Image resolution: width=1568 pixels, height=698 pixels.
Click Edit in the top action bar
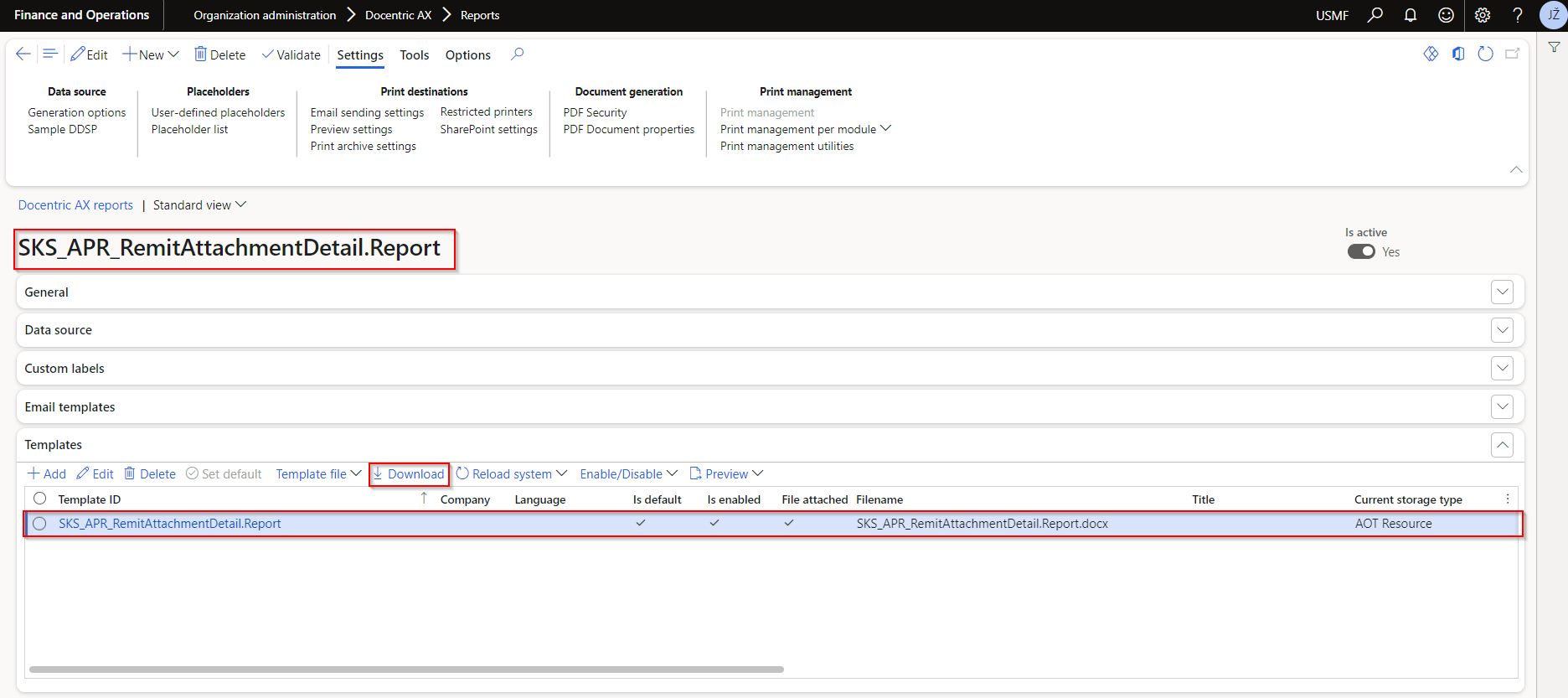(90, 54)
